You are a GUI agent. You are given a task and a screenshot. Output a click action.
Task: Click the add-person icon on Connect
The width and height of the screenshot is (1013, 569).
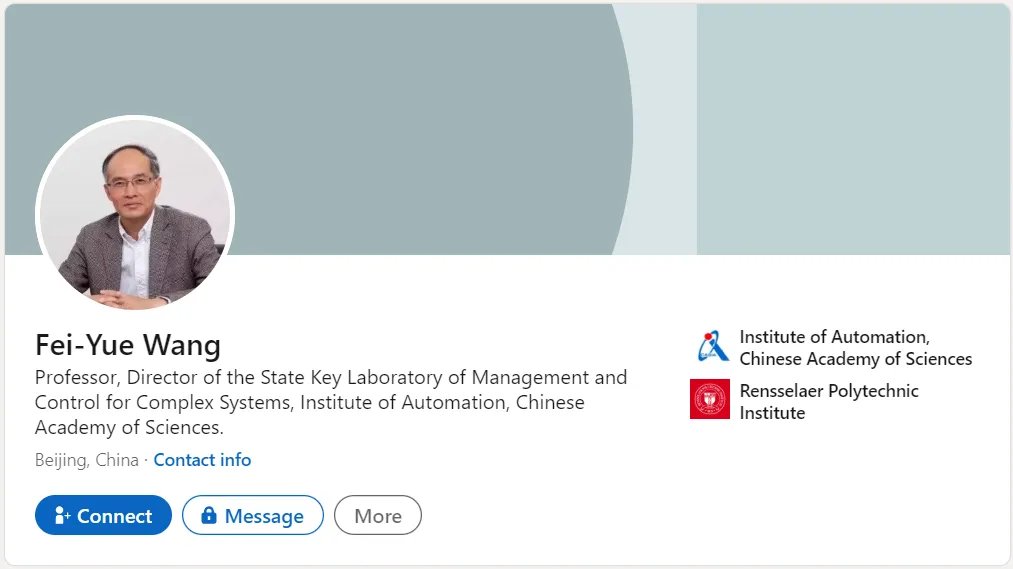coord(61,516)
